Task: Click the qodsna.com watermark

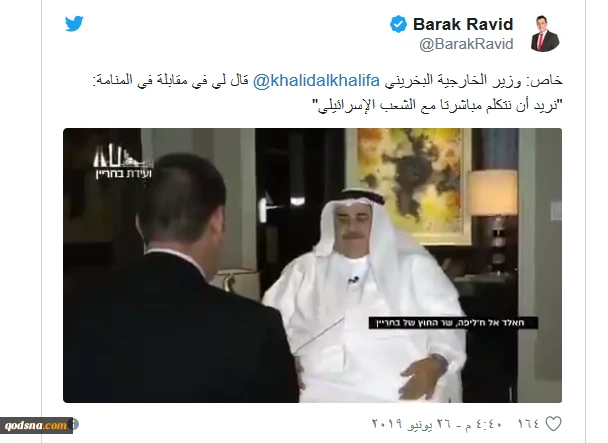Action: [36, 425]
